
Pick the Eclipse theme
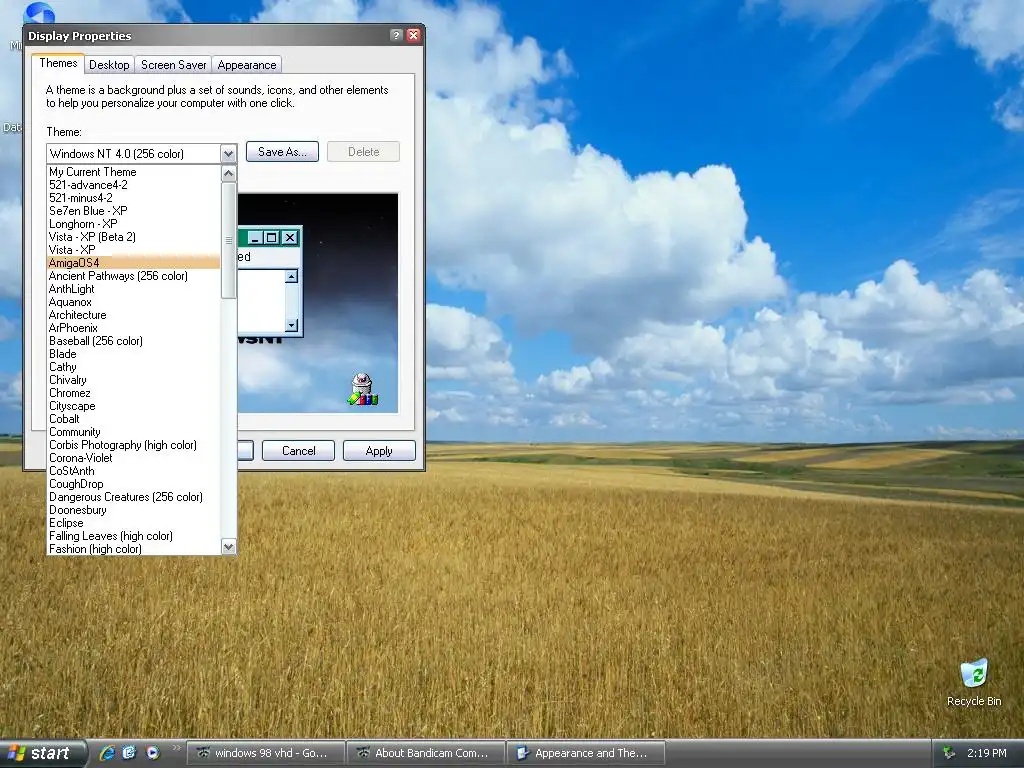133,523
